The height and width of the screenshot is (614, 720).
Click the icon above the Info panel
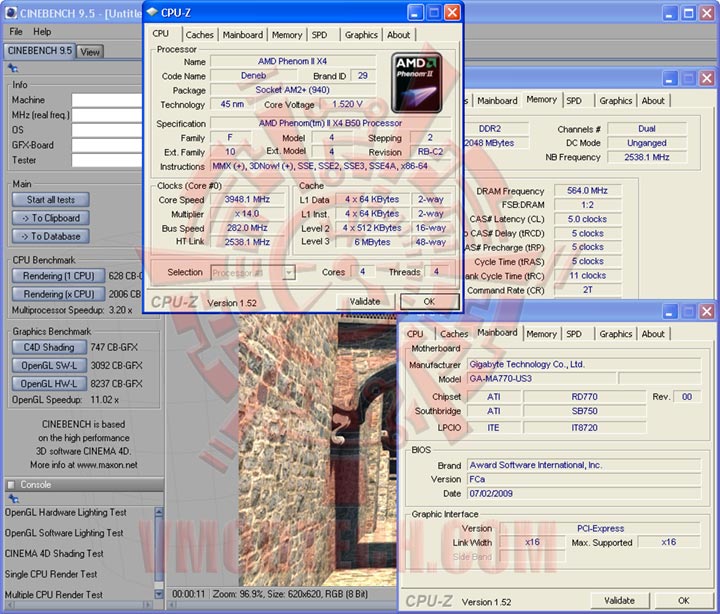point(13,68)
